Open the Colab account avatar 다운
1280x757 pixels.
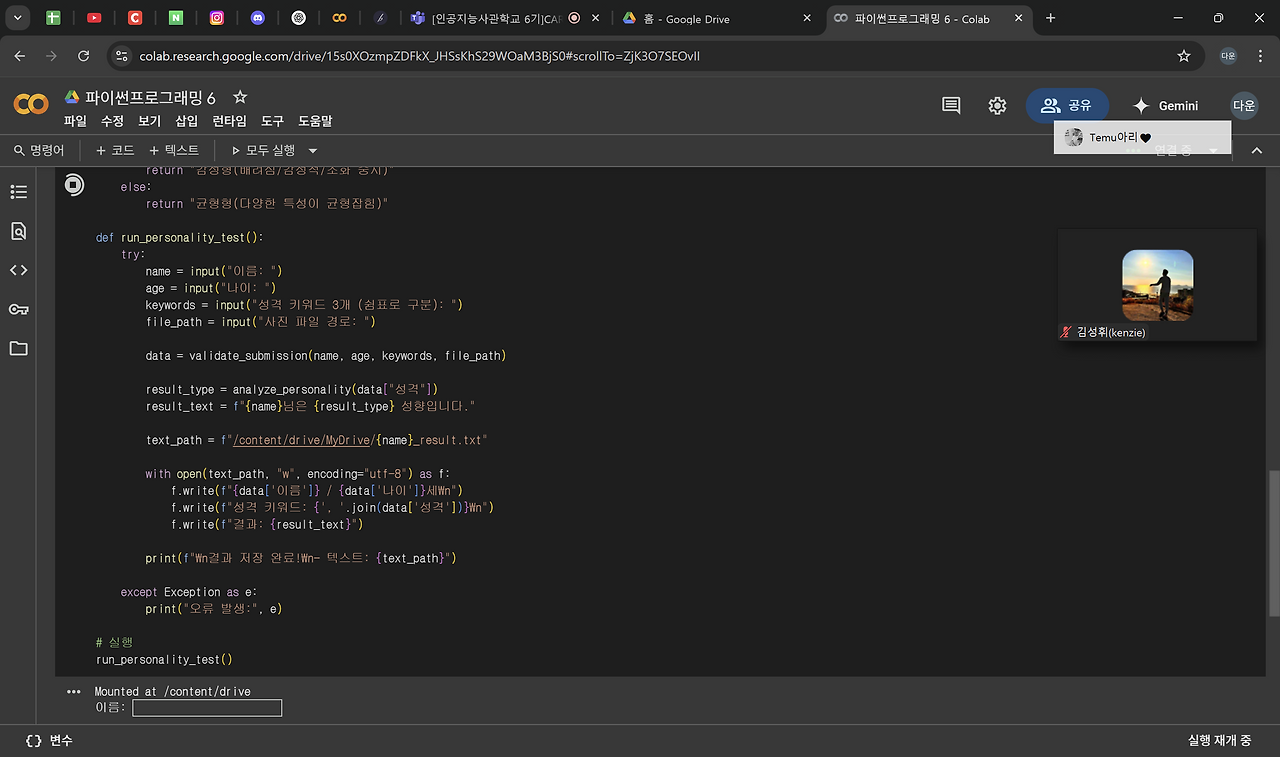[1244, 105]
